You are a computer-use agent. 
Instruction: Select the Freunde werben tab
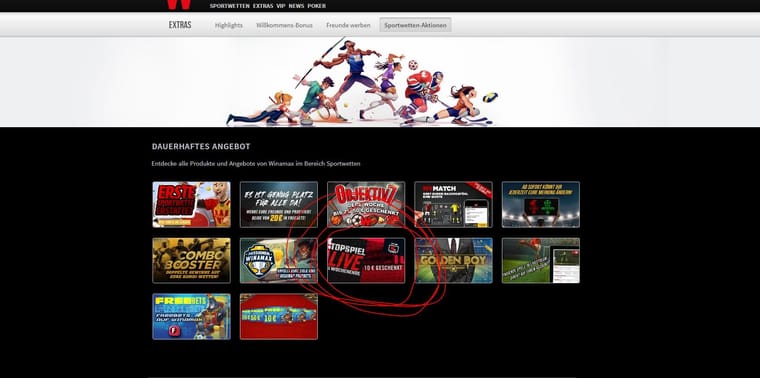click(x=348, y=25)
